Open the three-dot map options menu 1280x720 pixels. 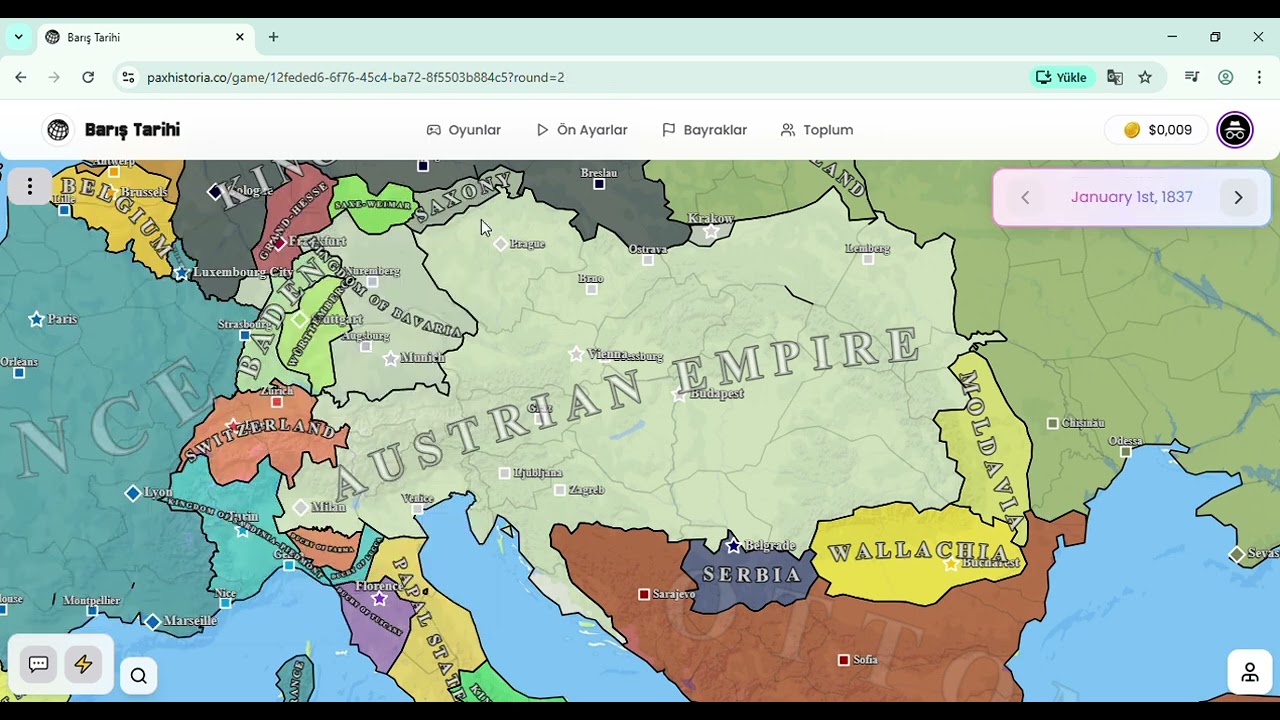click(30, 186)
